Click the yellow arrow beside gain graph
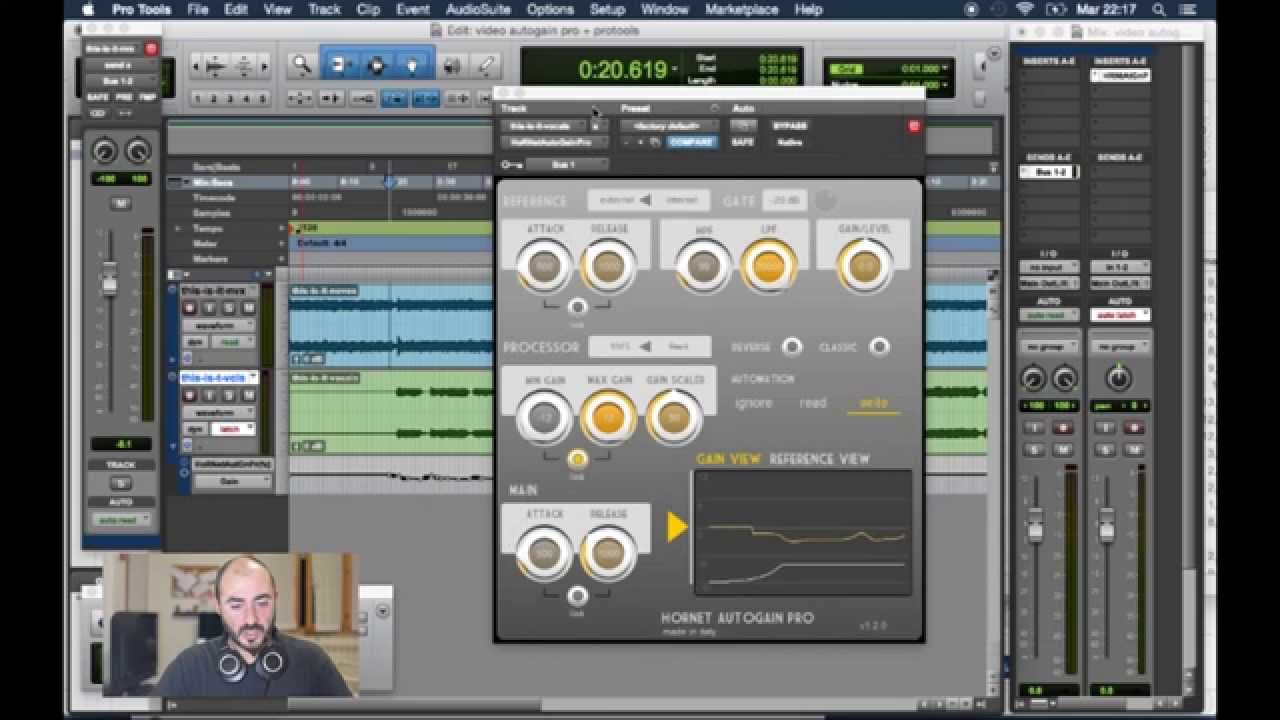 point(677,527)
